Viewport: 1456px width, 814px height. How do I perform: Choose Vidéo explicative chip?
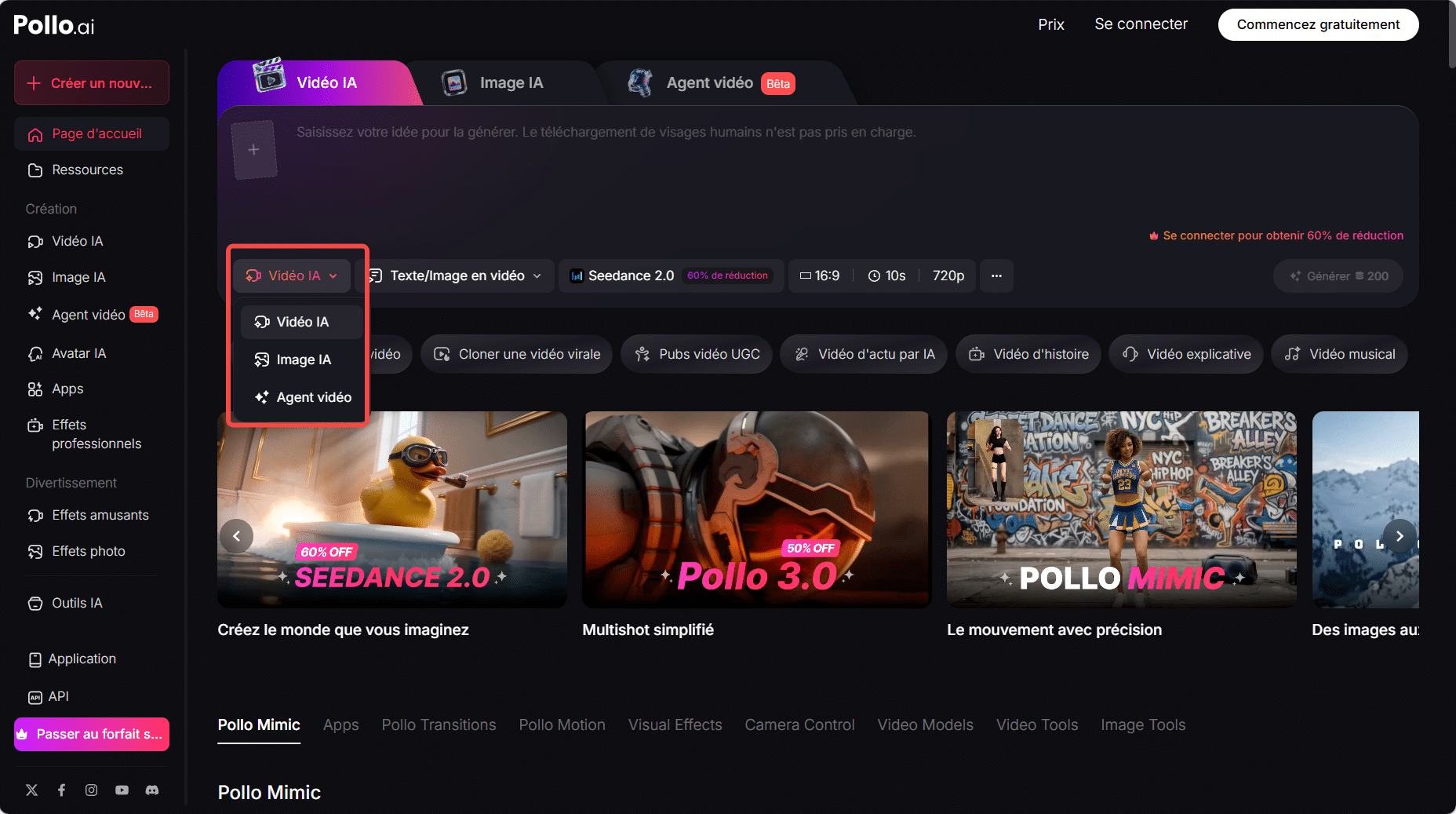(x=1186, y=354)
